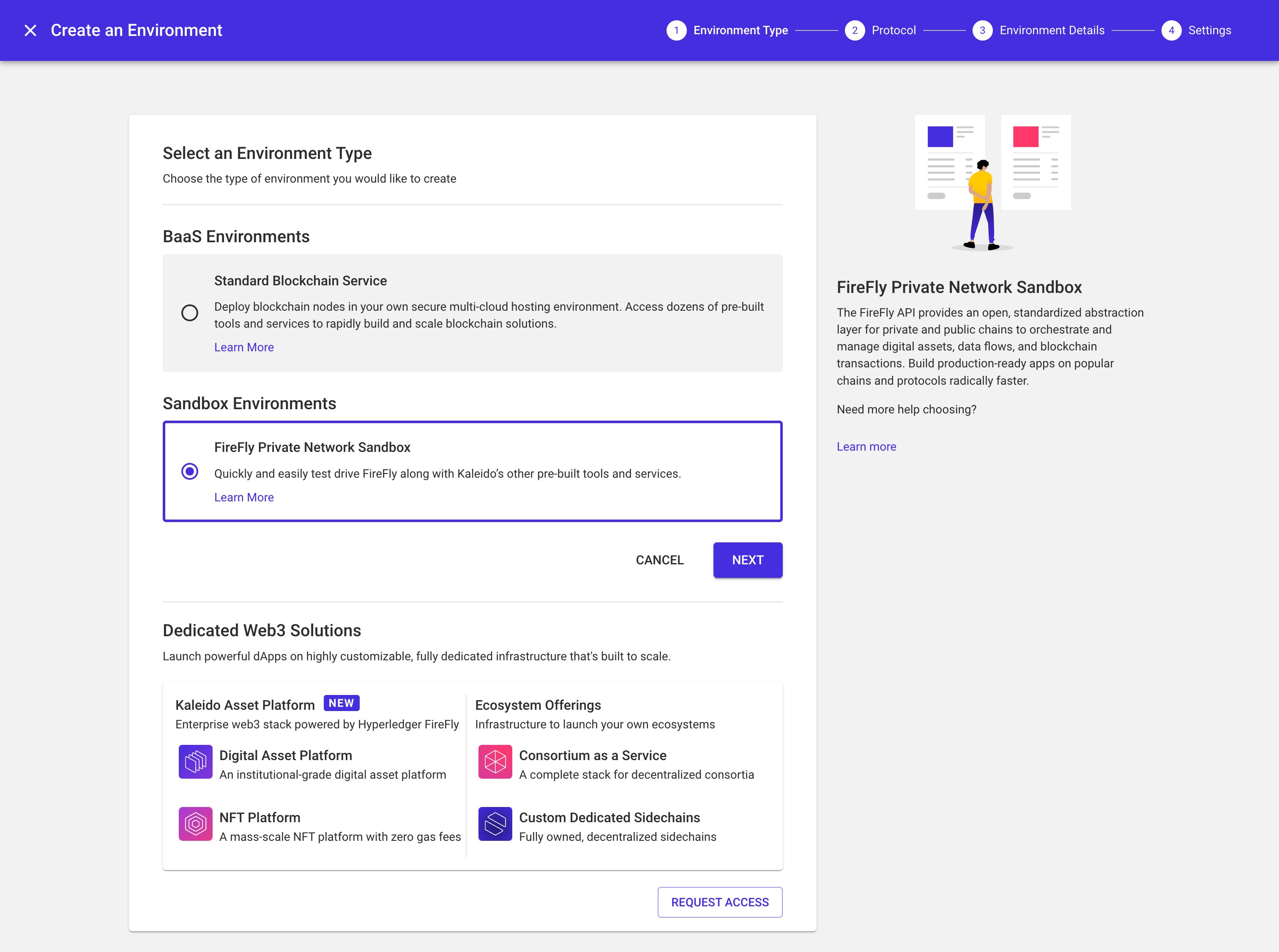Open the Learn more link in sidebar
The width and height of the screenshot is (1279, 952).
[x=866, y=446]
